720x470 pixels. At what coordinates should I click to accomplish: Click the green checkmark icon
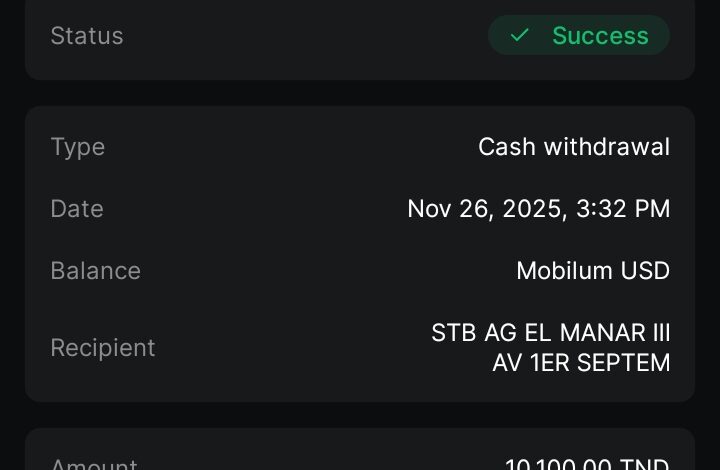(x=519, y=36)
